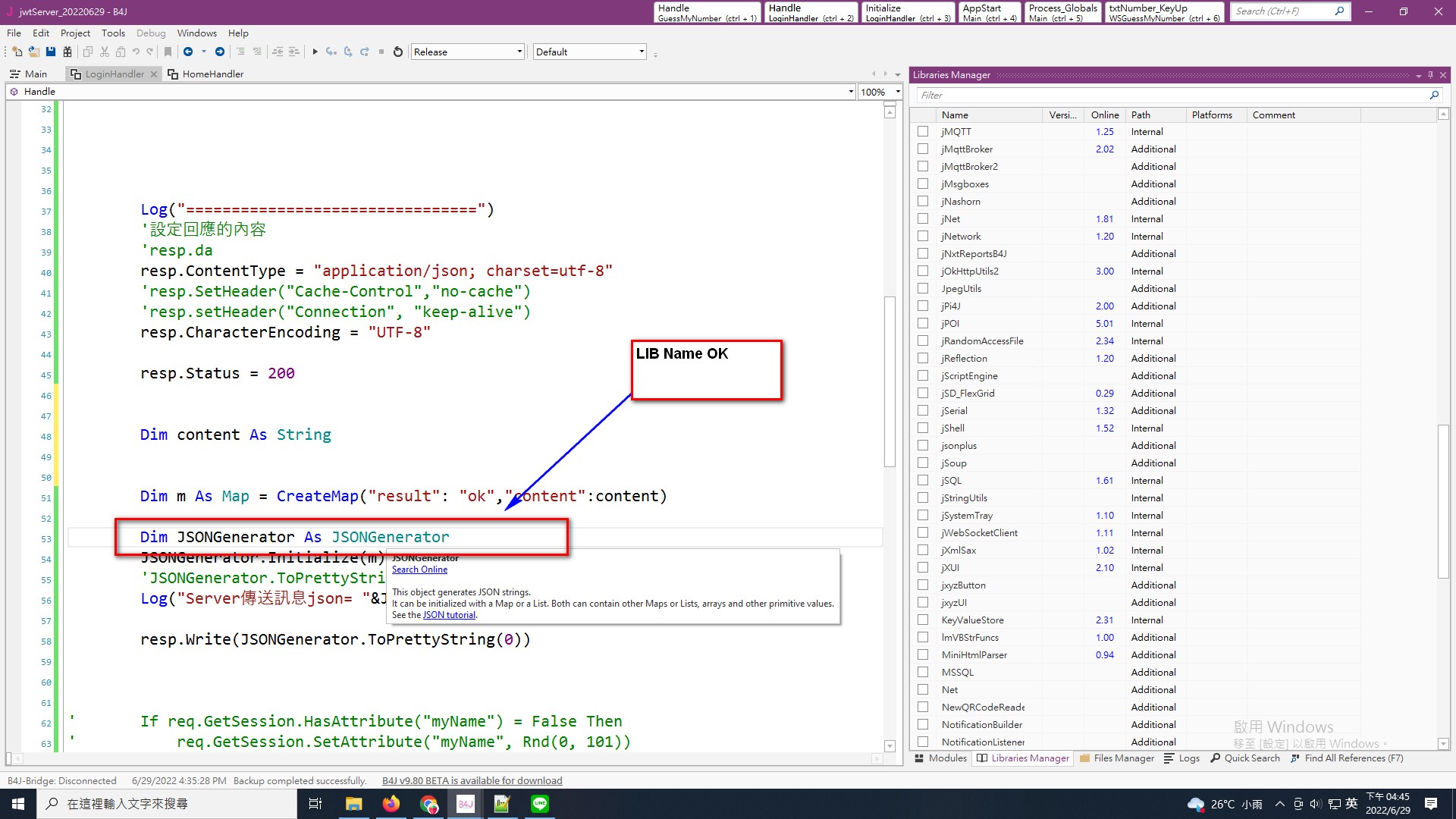Open the Default configuration dropdown
Screen dimensions: 1456x819
coord(590,52)
